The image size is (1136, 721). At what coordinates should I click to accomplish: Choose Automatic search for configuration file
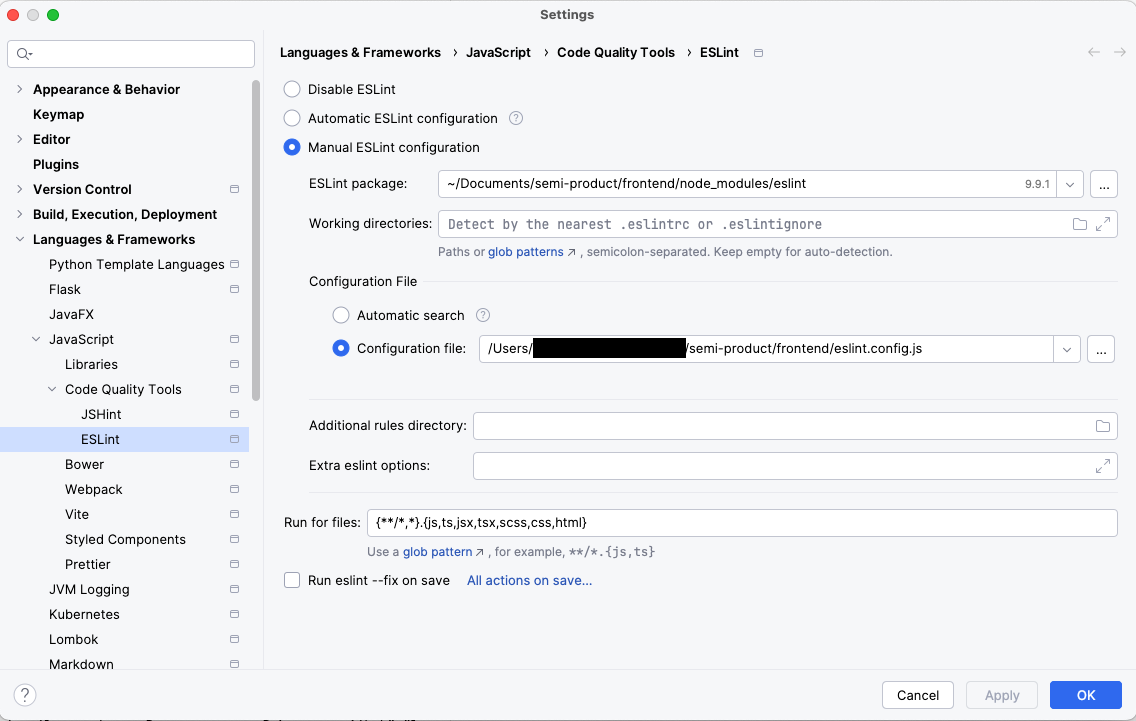coord(341,315)
